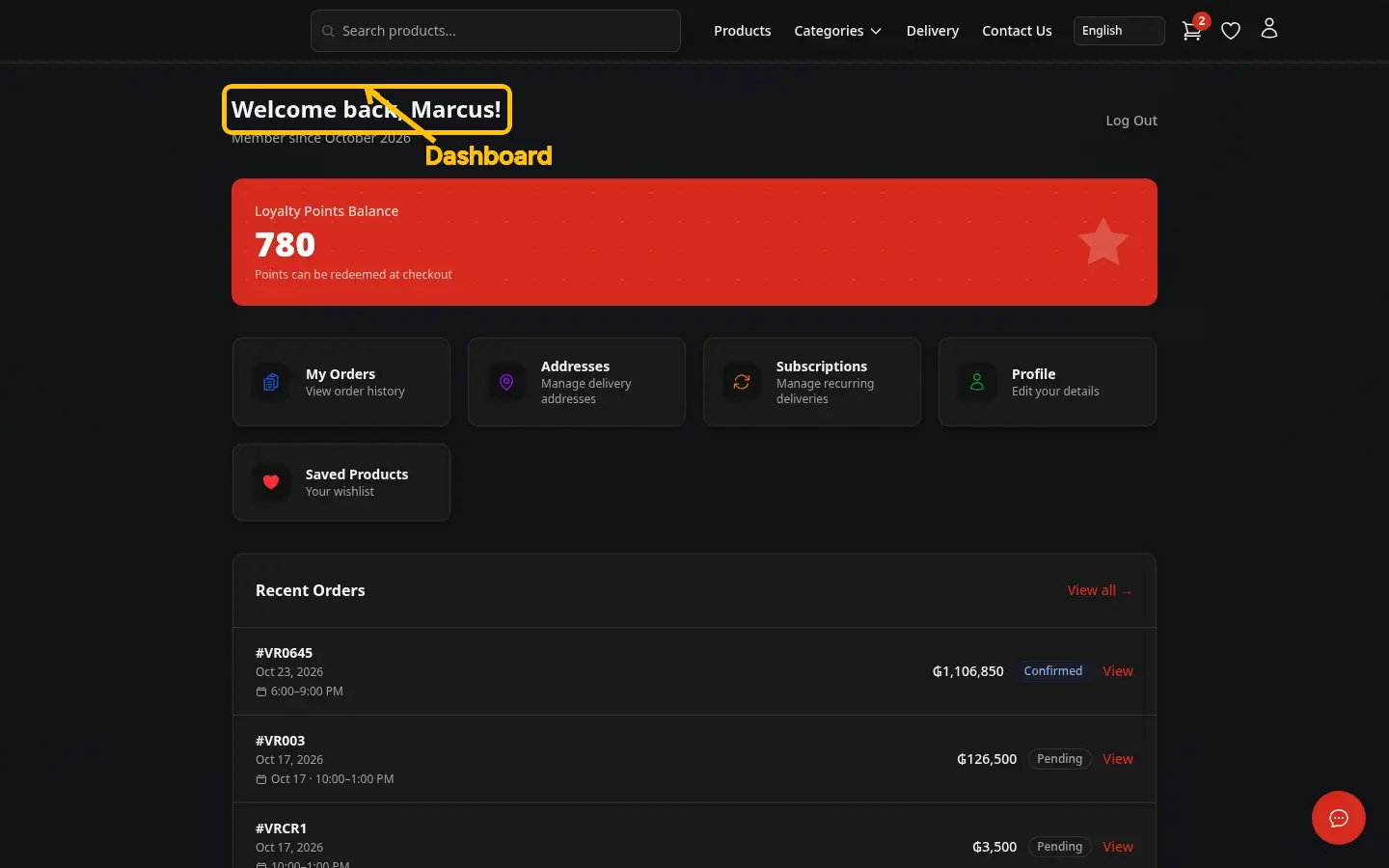The image size is (1389, 868).
Task: Open the Saved Products card
Action: pyautogui.click(x=341, y=482)
